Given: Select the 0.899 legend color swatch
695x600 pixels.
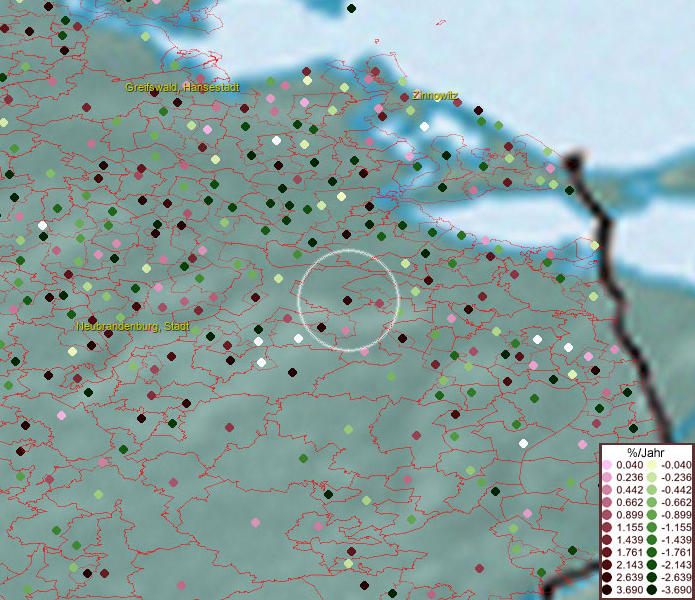Looking at the screenshot, I should (607, 515).
